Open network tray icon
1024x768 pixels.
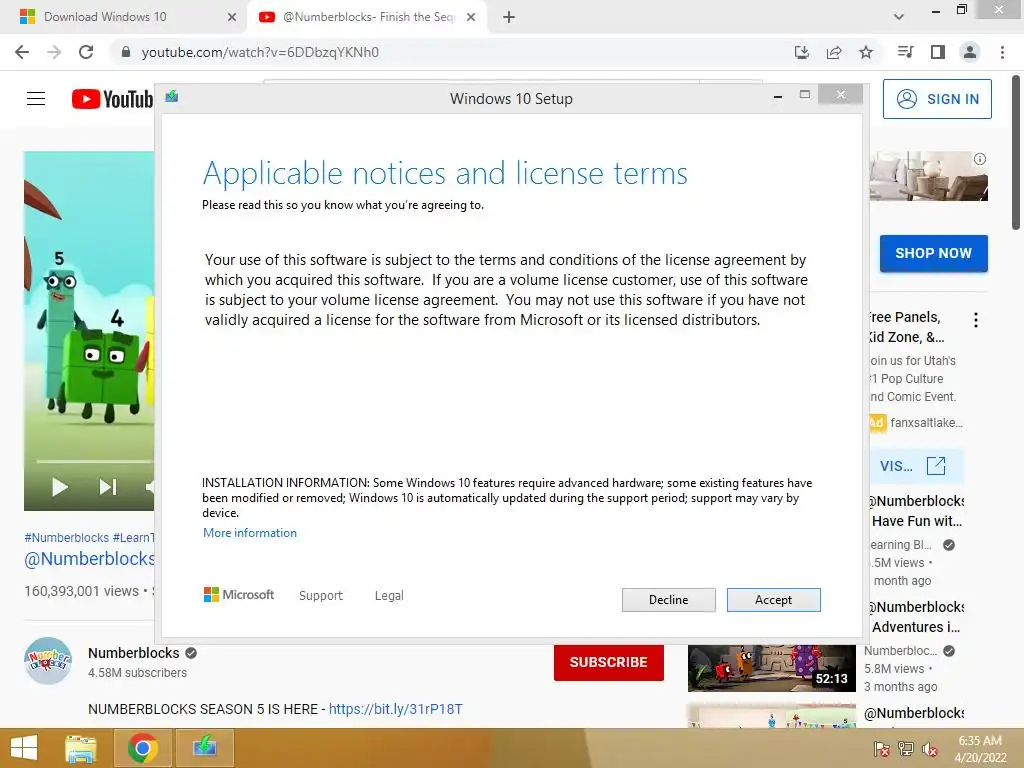pos(906,748)
